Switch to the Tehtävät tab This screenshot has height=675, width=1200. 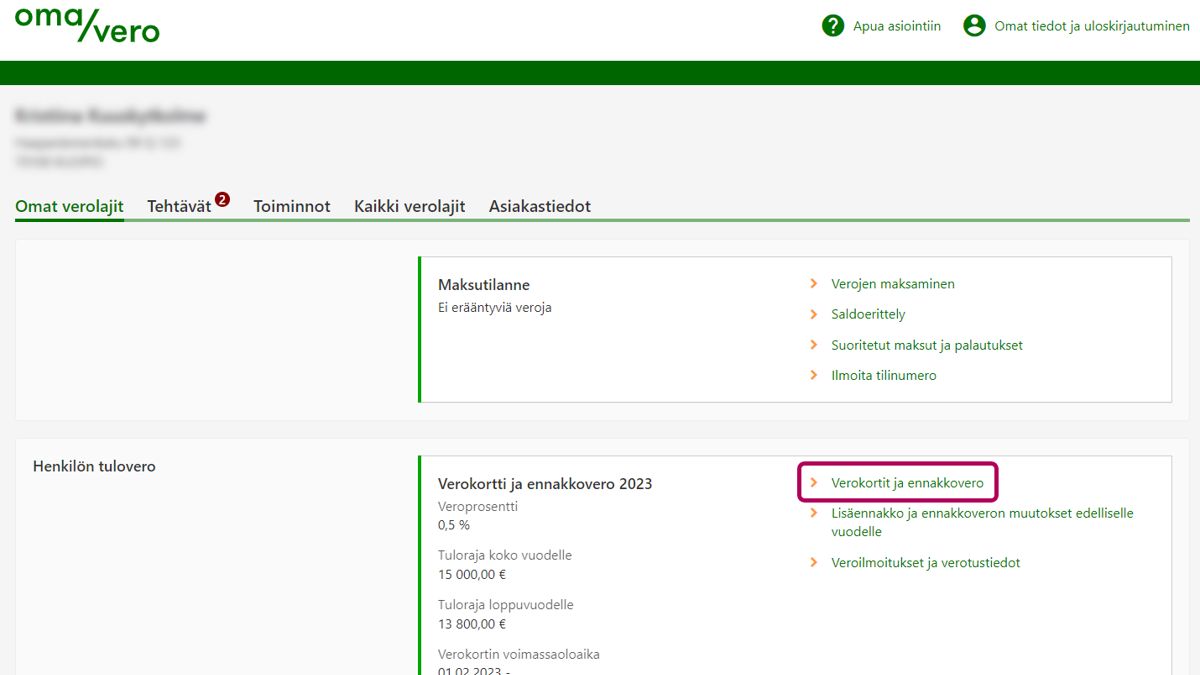(179, 206)
